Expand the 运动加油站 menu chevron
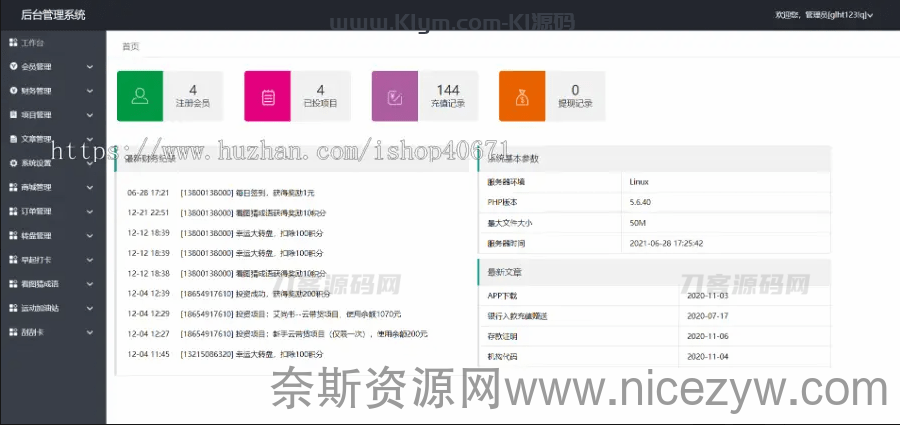900x425 pixels. click(90, 308)
